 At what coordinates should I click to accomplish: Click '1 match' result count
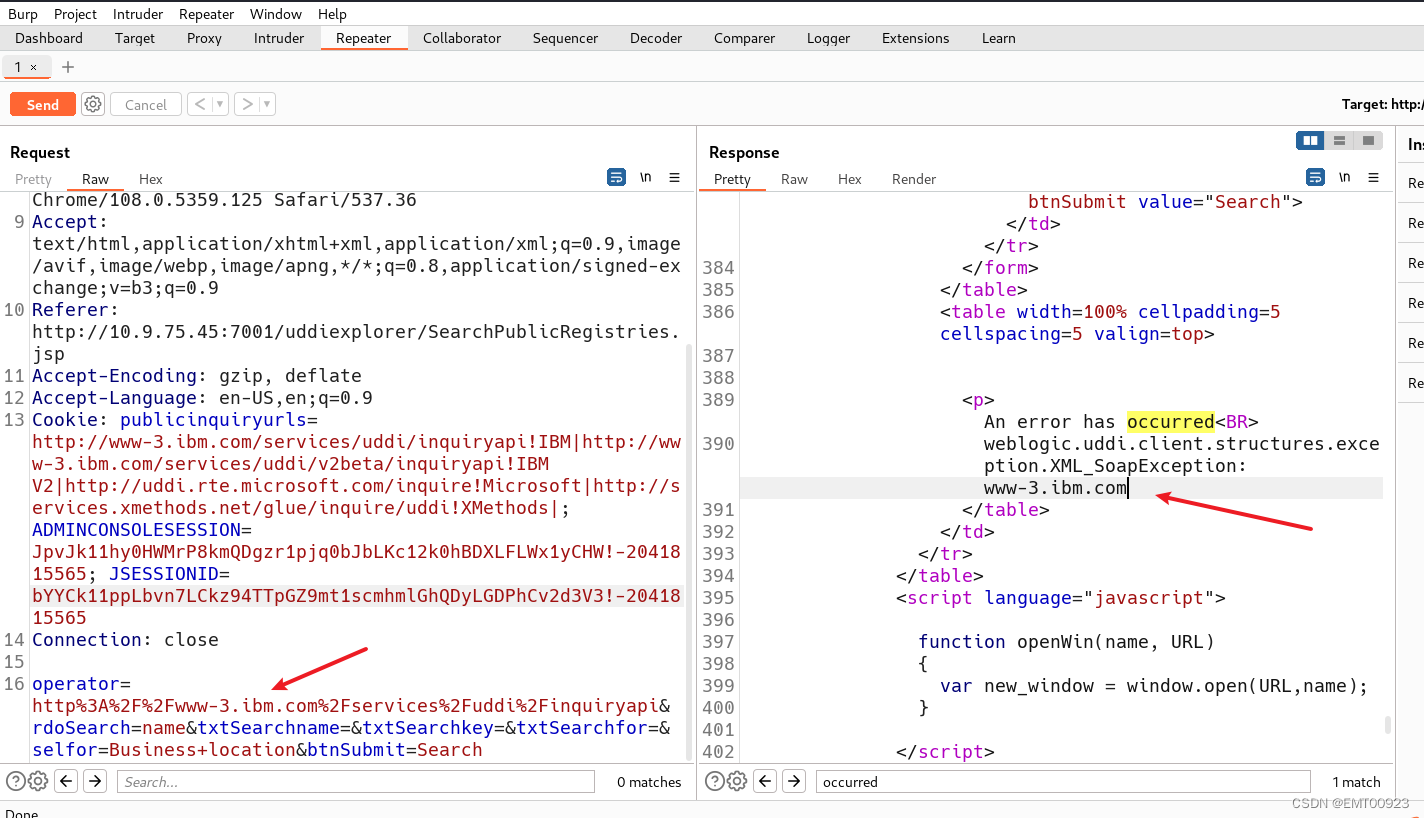(1356, 781)
